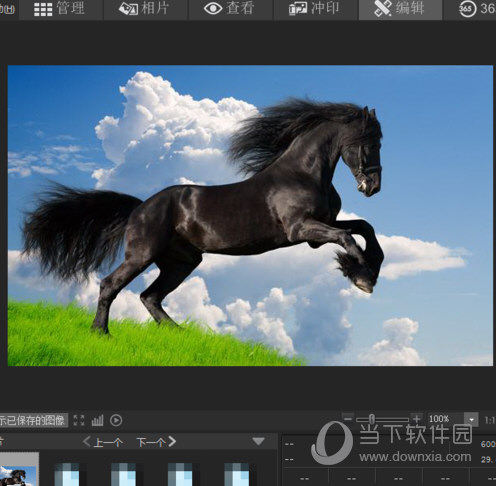Switch to the 查看 (View) mode tab
This screenshot has height=486, width=496.
230,9
